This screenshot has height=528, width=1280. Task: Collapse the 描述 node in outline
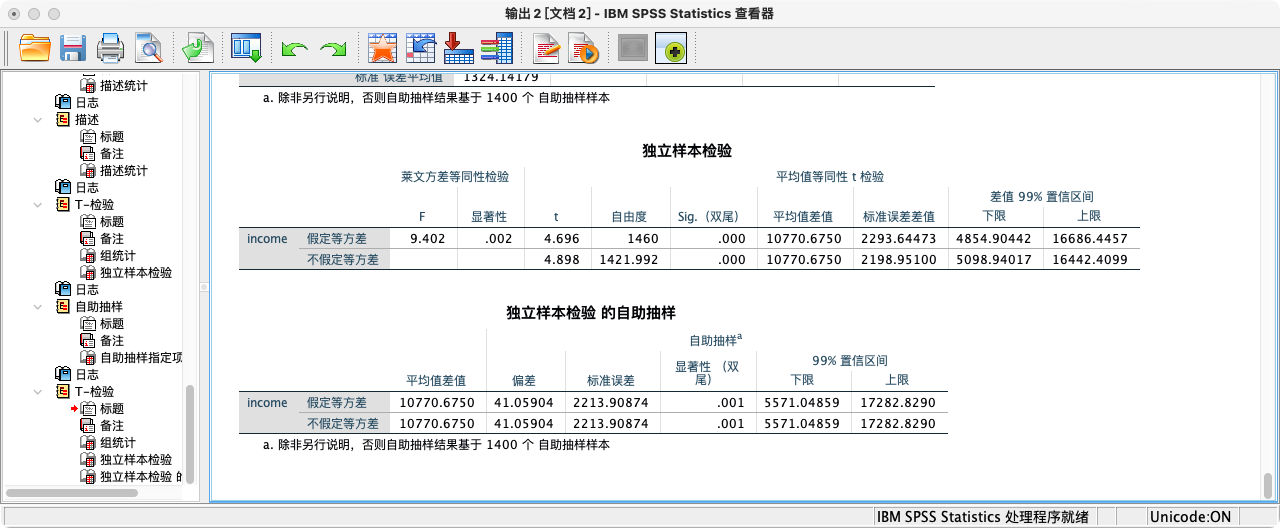click(x=38, y=119)
